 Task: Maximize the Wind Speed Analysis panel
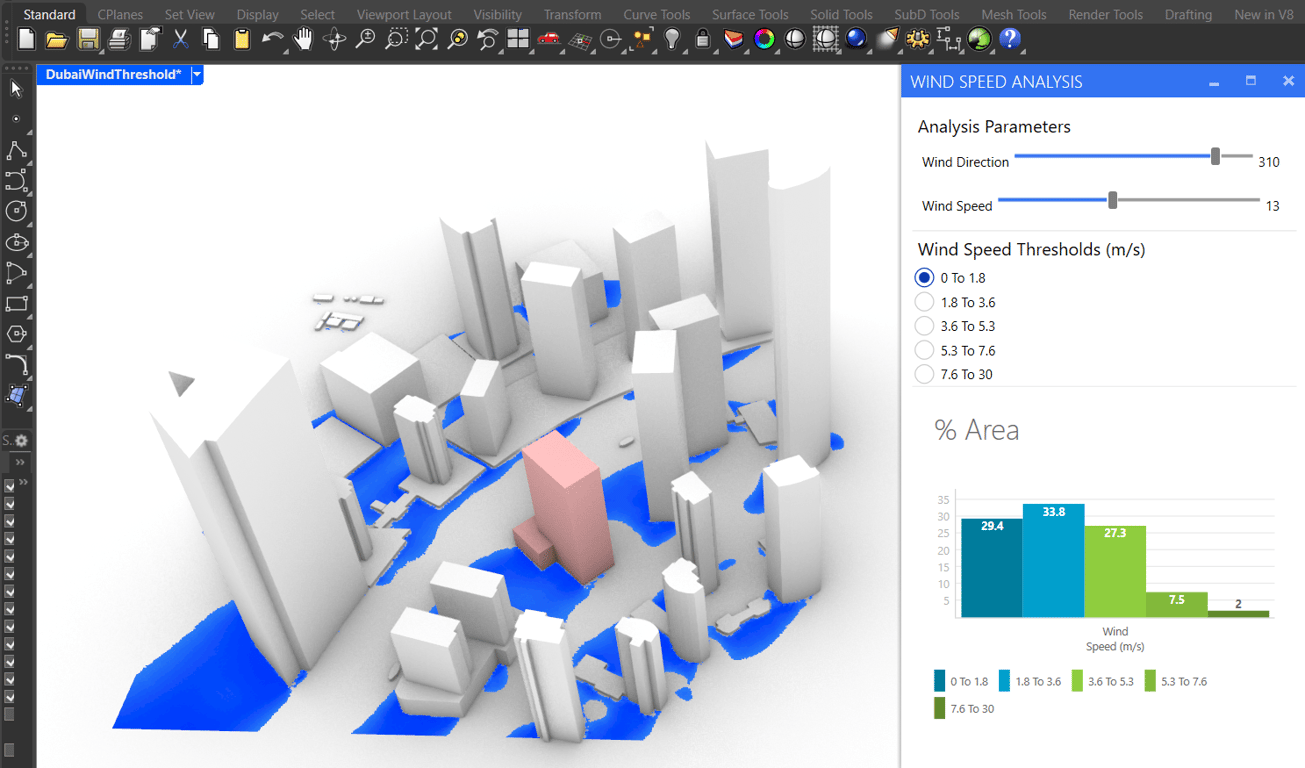click(1250, 81)
